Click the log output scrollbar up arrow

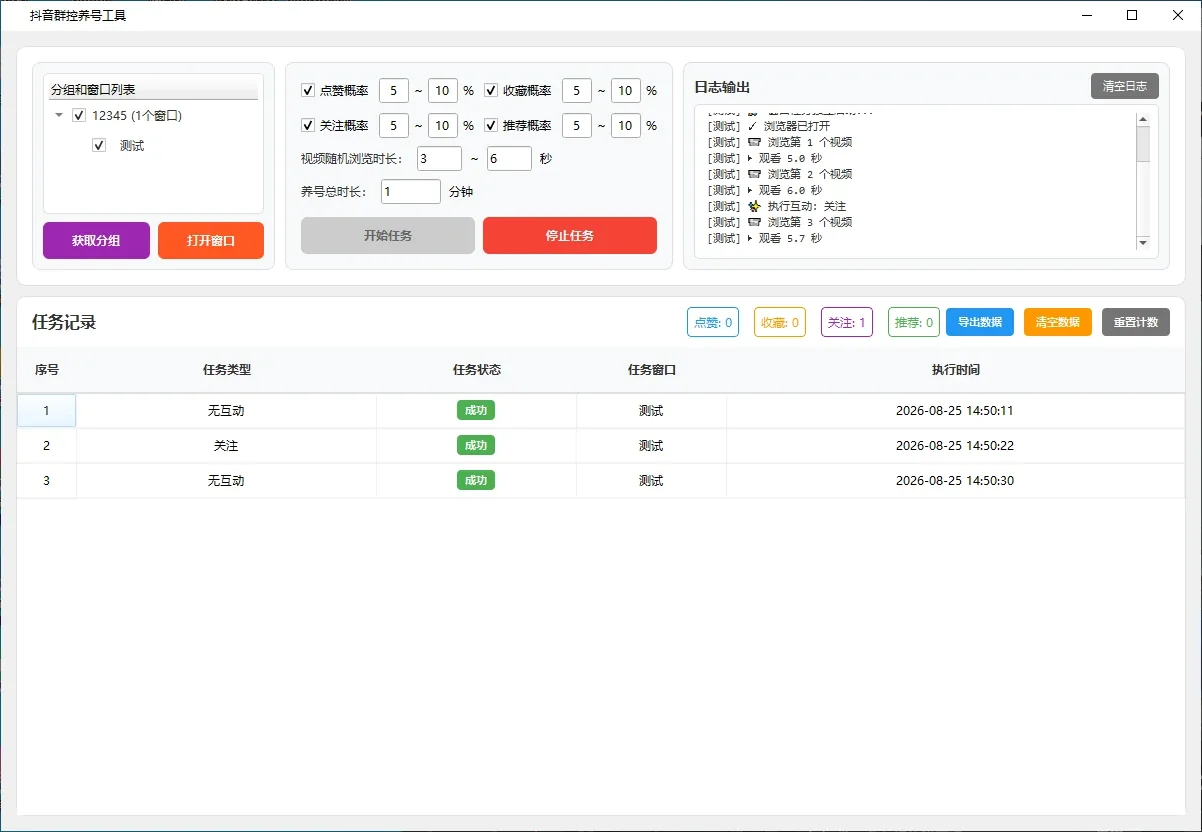click(x=1143, y=119)
